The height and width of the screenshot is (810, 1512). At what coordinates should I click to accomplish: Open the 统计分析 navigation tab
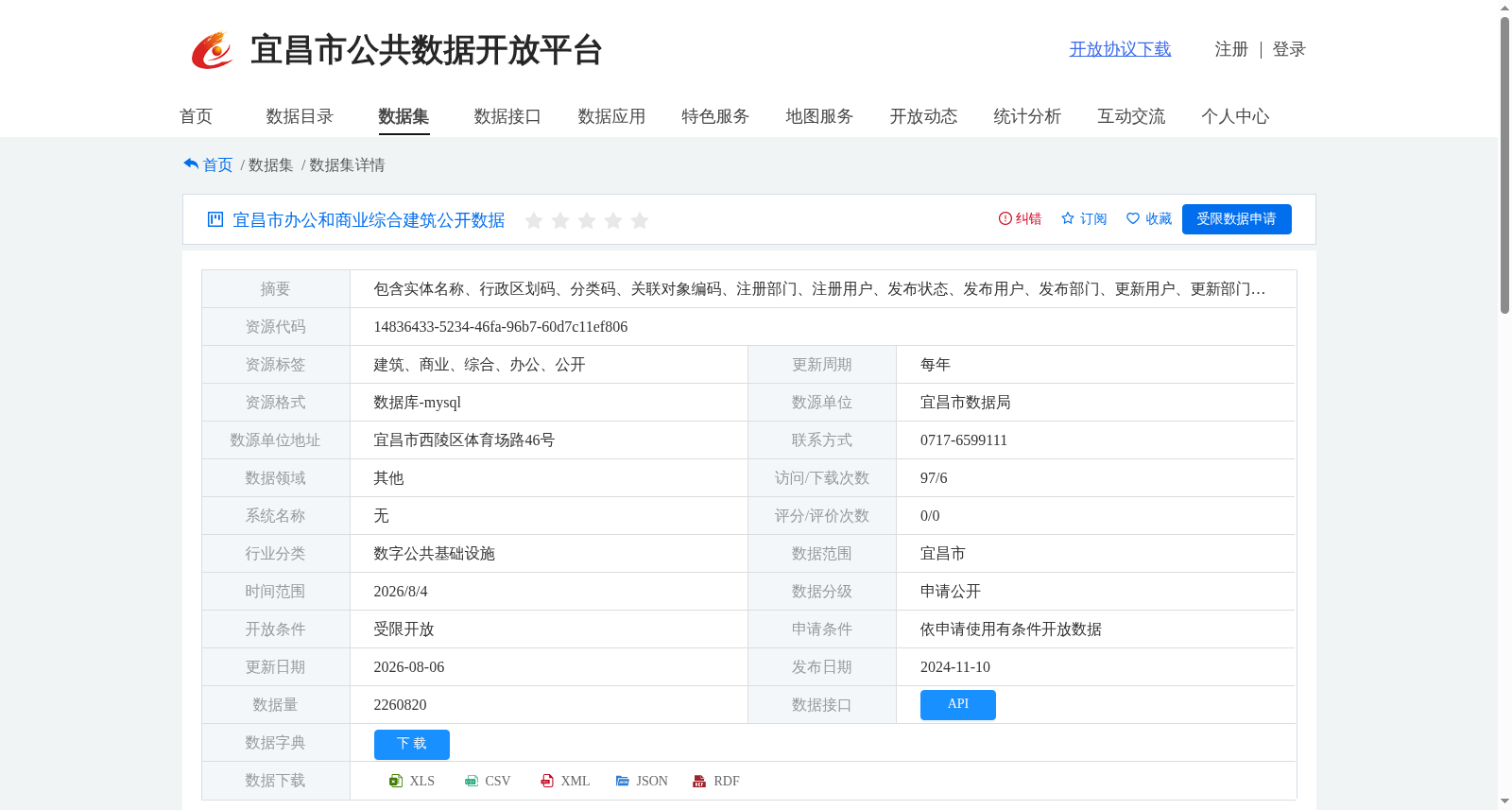[1027, 116]
